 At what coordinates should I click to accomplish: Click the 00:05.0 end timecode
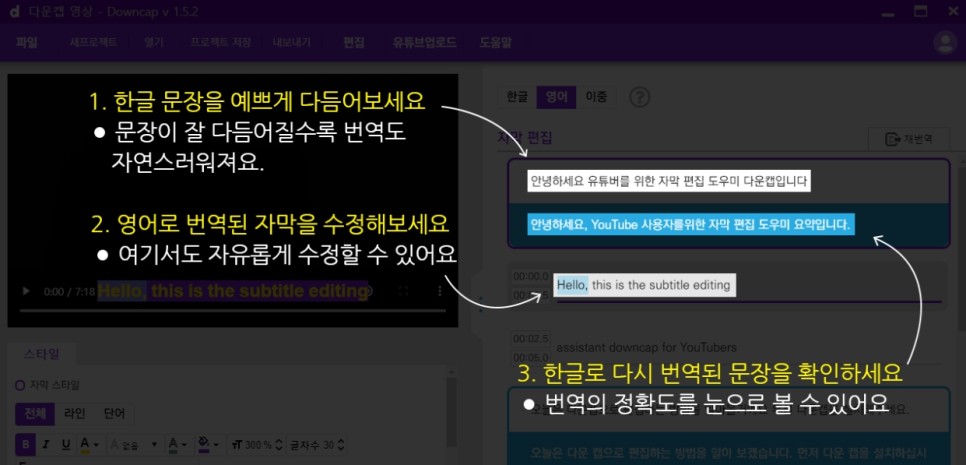(x=530, y=358)
